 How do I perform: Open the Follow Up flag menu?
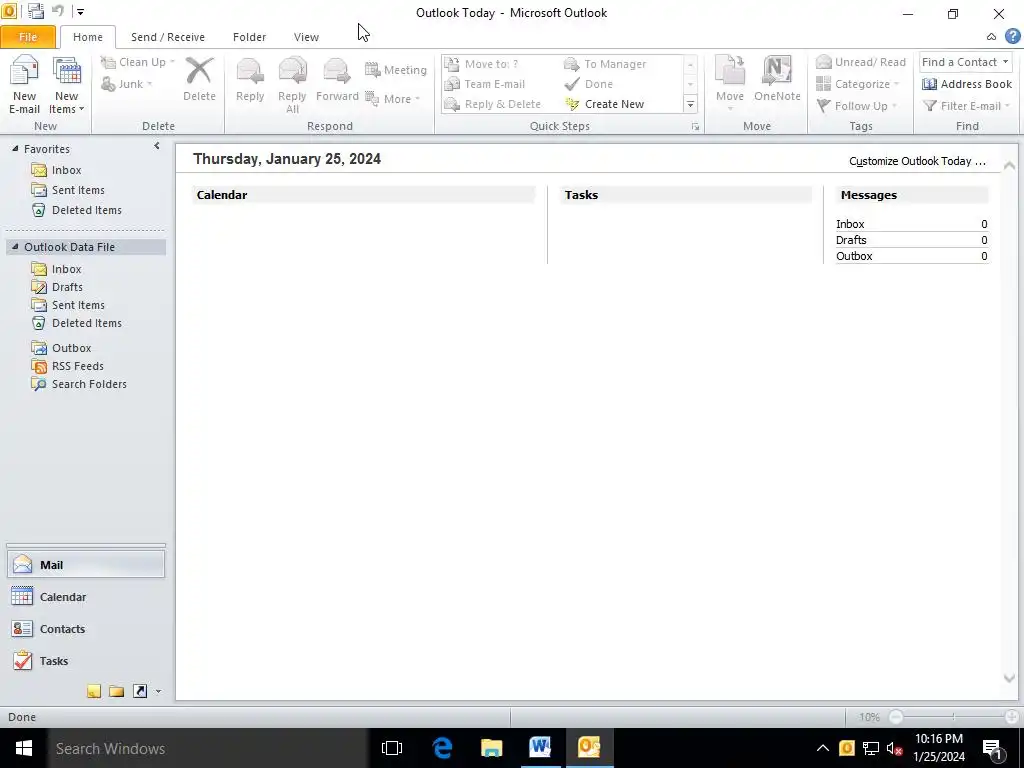pos(857,106)
